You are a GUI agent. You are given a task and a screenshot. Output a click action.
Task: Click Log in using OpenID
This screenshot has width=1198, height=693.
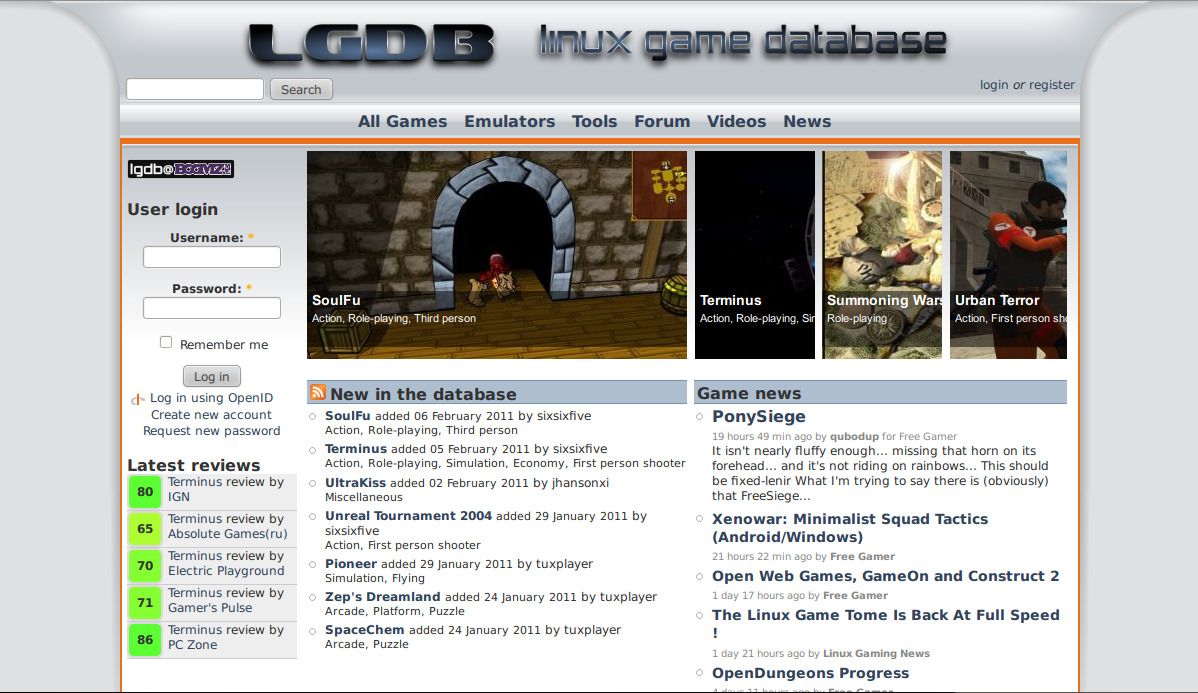(212, 398)
